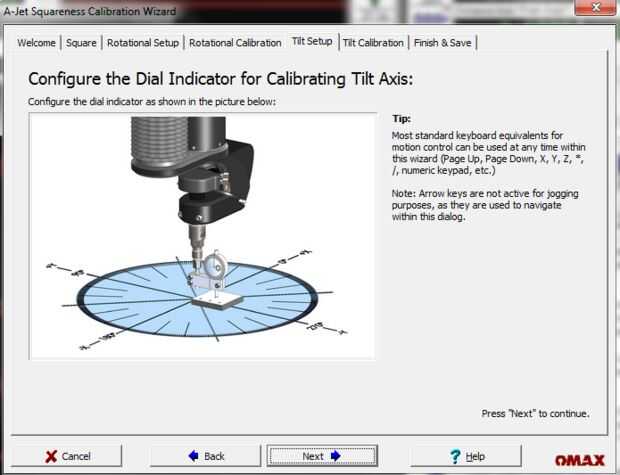Click the A-Jet Squareness Calibration Wizard title
620x475 pixels.
tap(90, 11)
